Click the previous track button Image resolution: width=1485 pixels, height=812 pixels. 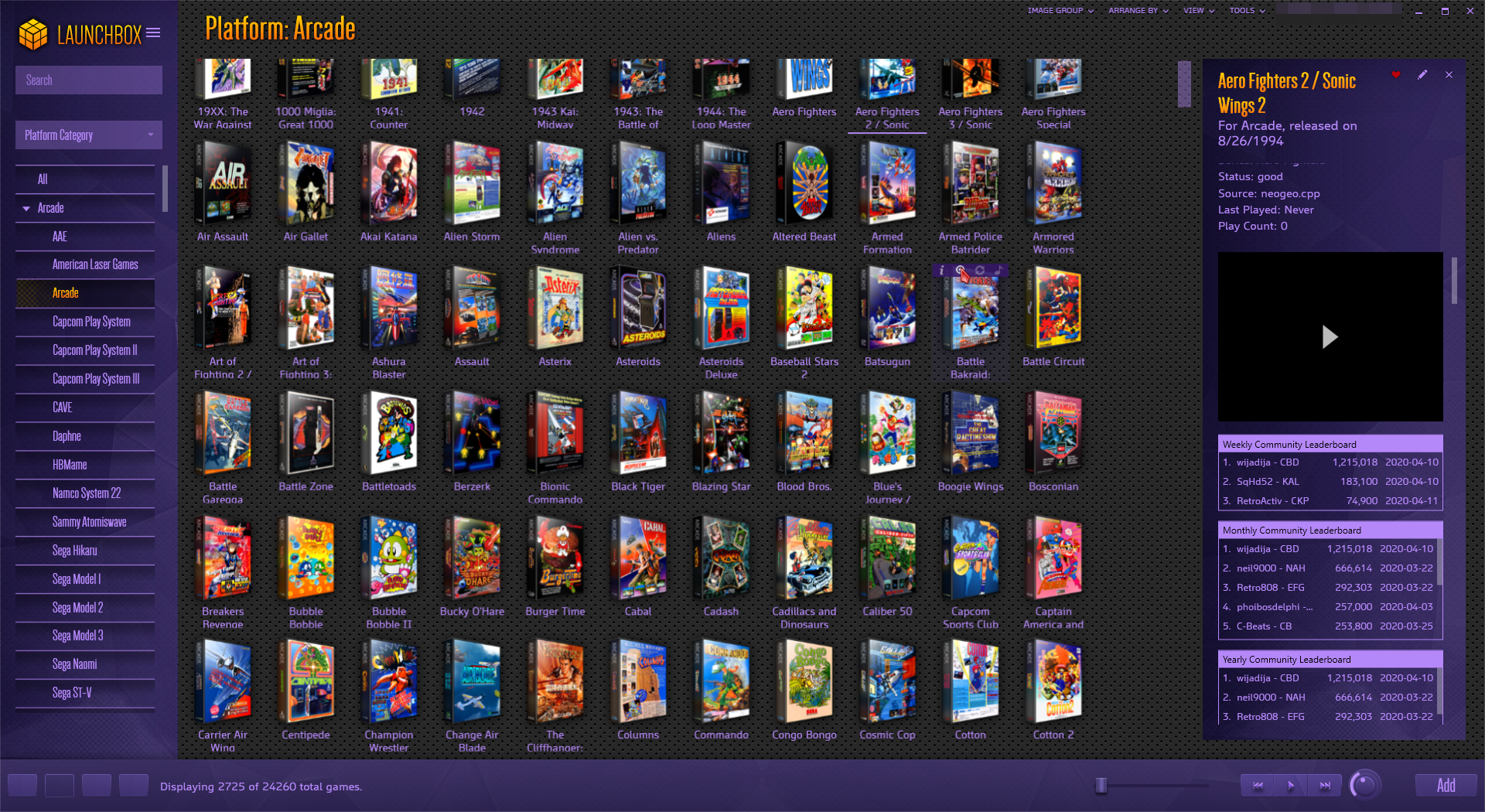1258,785
